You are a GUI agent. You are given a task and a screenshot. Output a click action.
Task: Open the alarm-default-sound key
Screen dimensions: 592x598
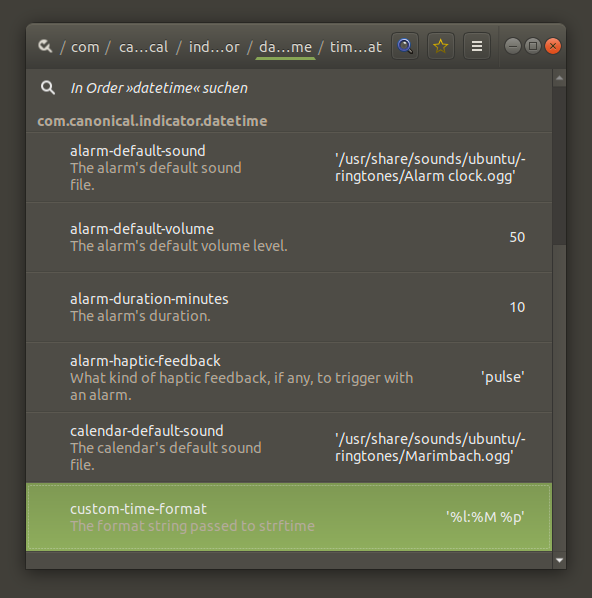point(289,168)
